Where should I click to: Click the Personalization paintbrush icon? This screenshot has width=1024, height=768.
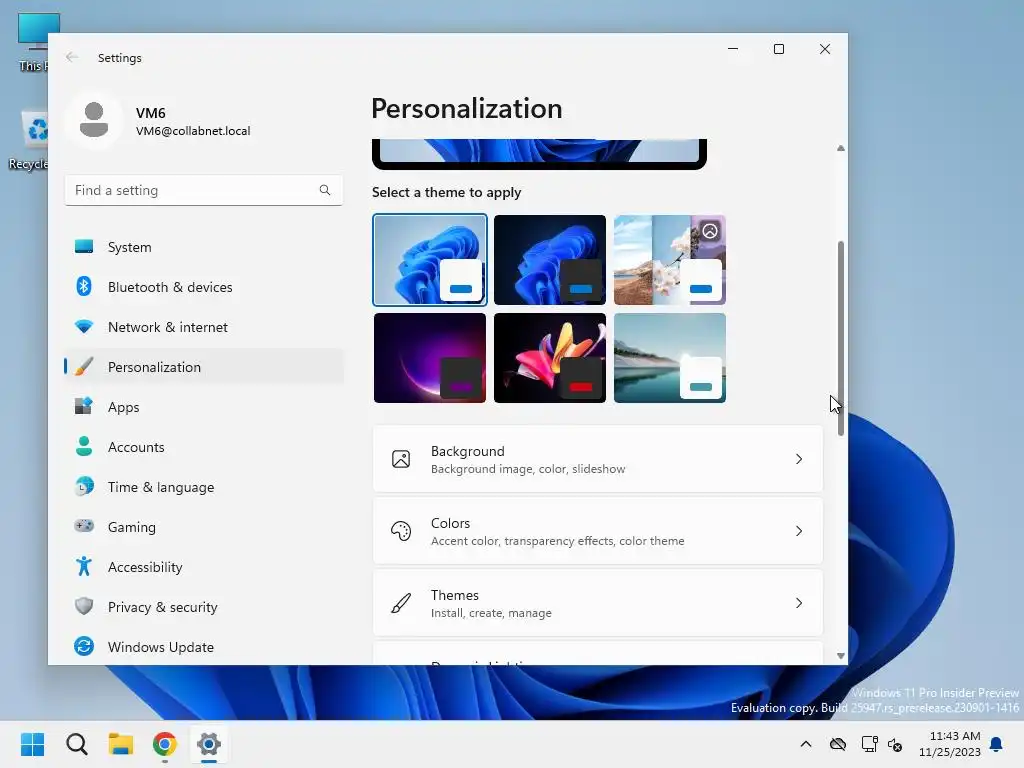[x=84, y=366]
